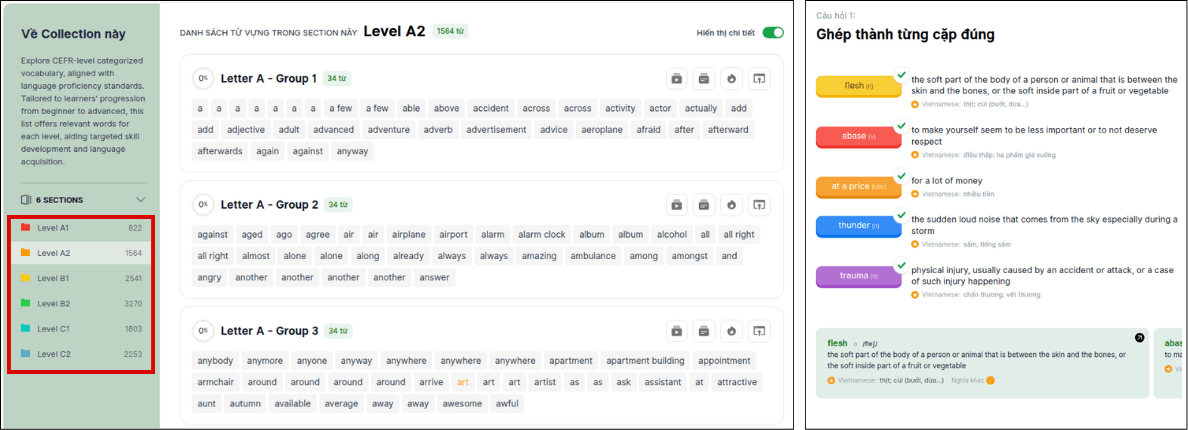Image resolution: width=1188 pixels, height=430 pixels.
Task: Click the word chip ambulance
Action: (593, 256)
